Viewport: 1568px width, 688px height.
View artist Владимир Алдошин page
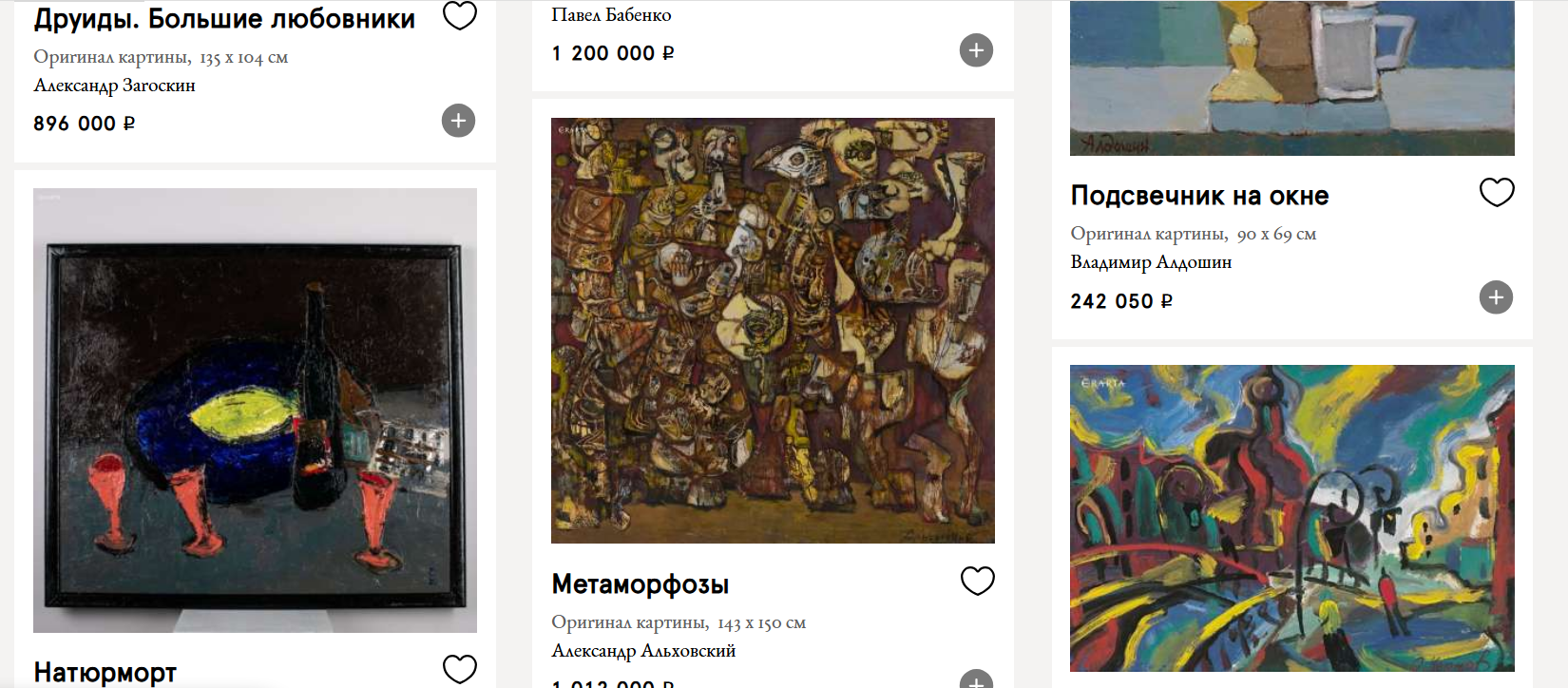[1151, 262]
